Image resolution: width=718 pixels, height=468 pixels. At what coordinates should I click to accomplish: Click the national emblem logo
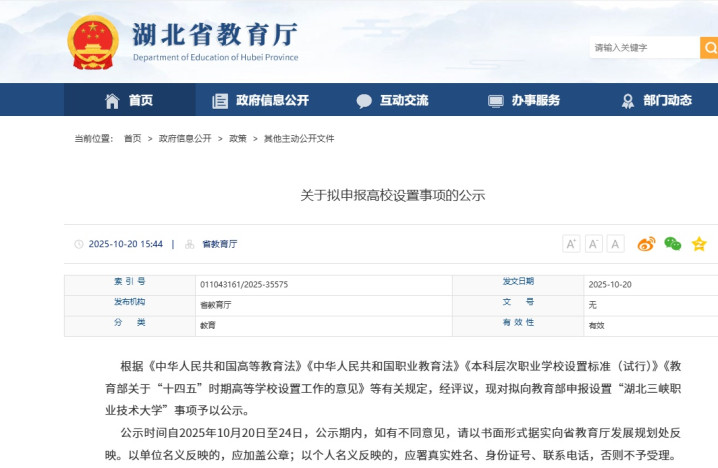click(92, 42)
